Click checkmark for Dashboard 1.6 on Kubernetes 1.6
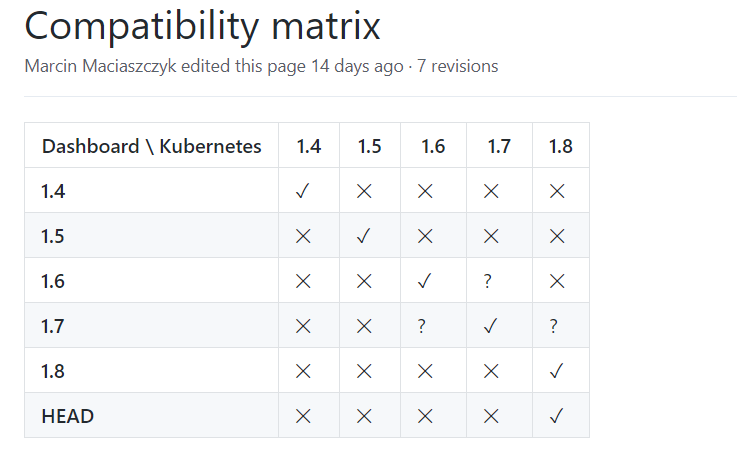This screenshot has width=737, height=460. pos(424,281)
